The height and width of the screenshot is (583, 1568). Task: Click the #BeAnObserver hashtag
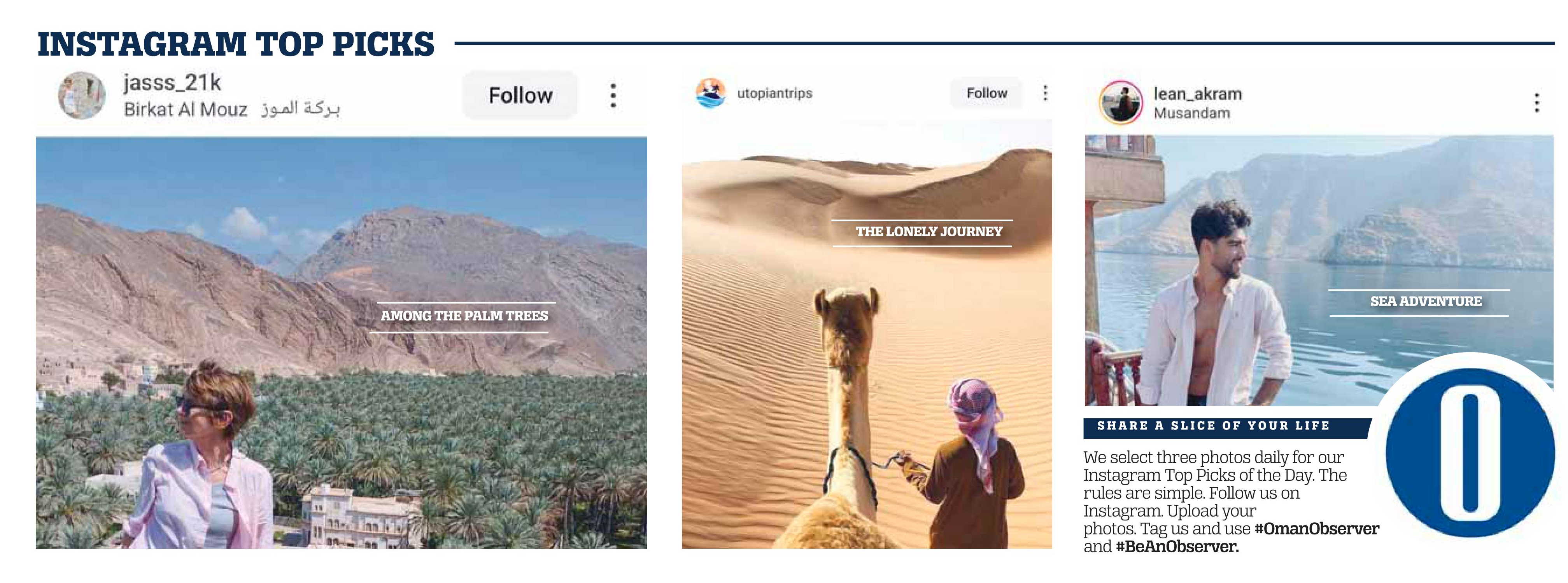pyautogui.click(x=1177, y=546)
